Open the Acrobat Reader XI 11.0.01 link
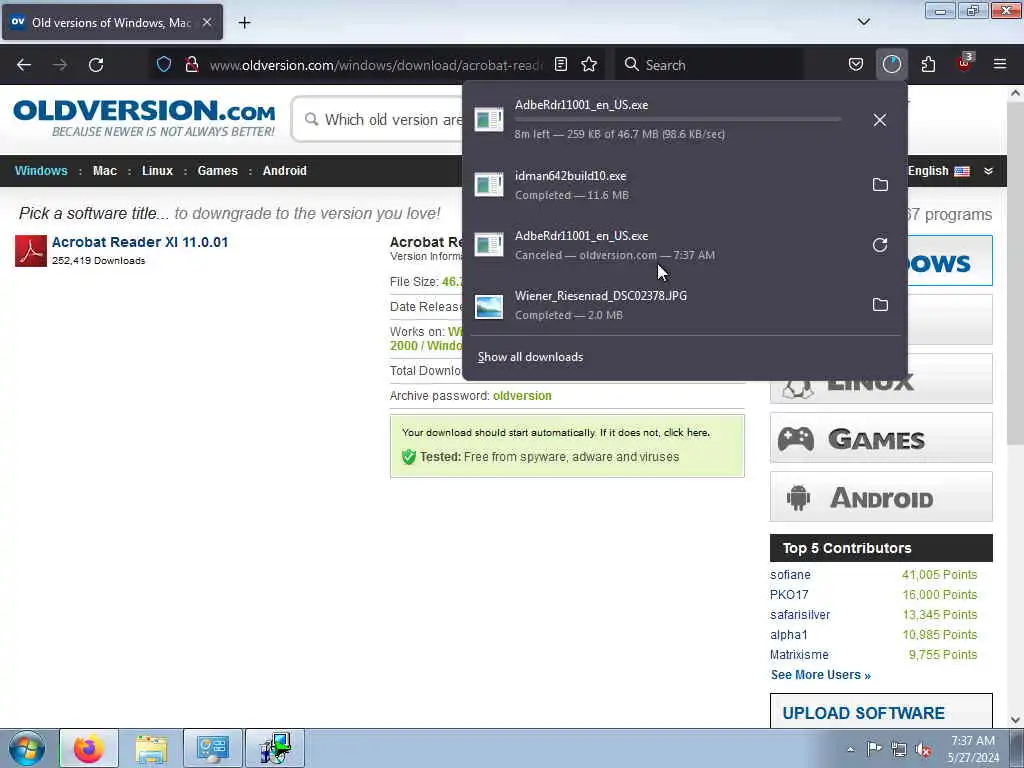 pos(140,242)
